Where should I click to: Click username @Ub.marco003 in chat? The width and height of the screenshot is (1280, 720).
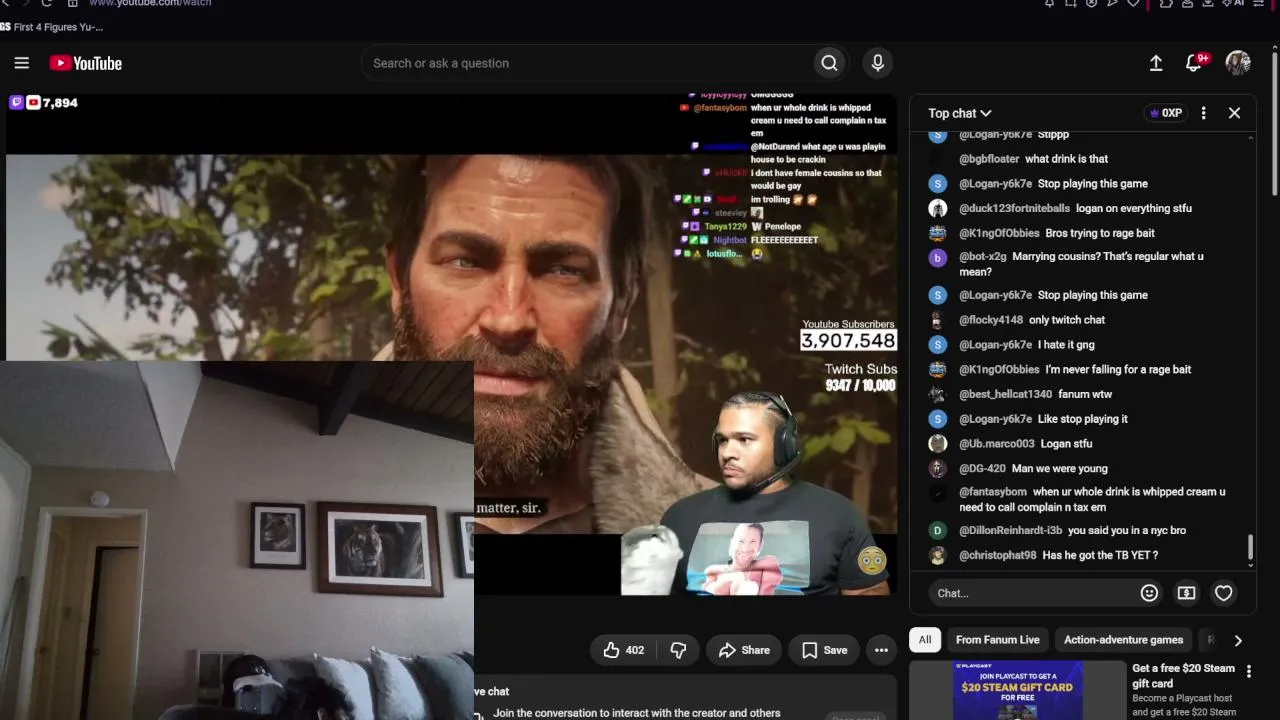coord(997,444)
